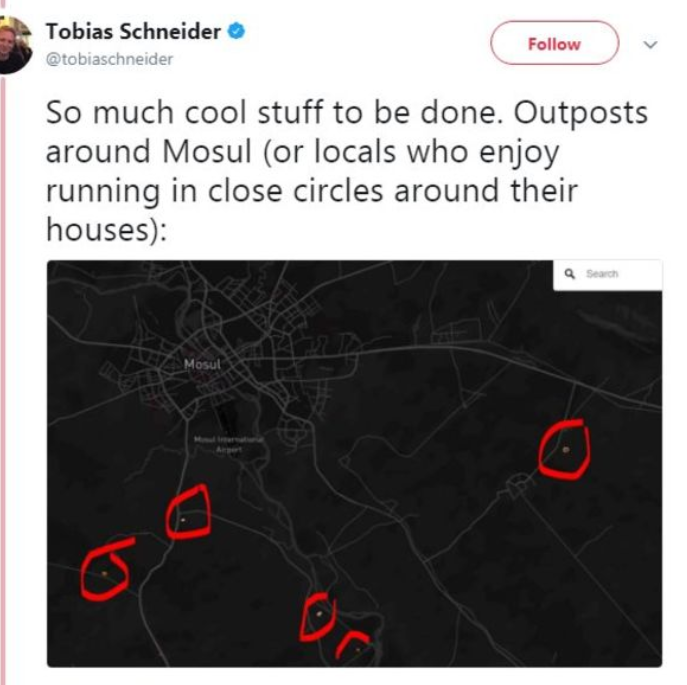
Task: Click the partly cut-off red circle at bottom
Action: (355, 647)
